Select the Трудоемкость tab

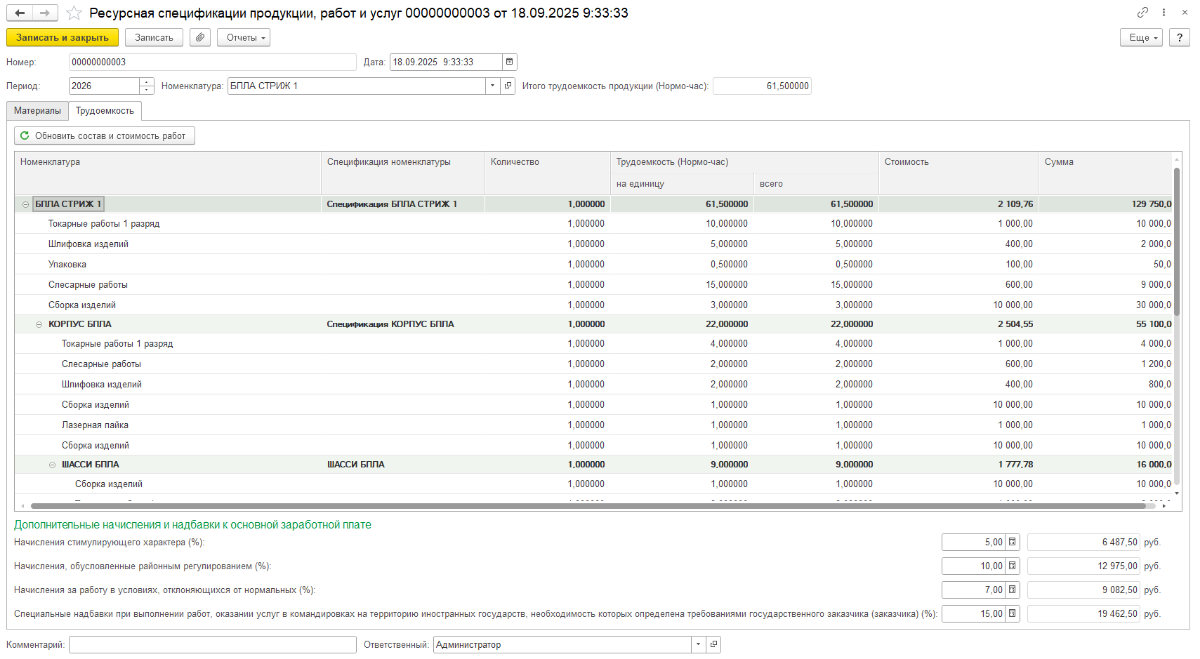click(x=105, y=111)
